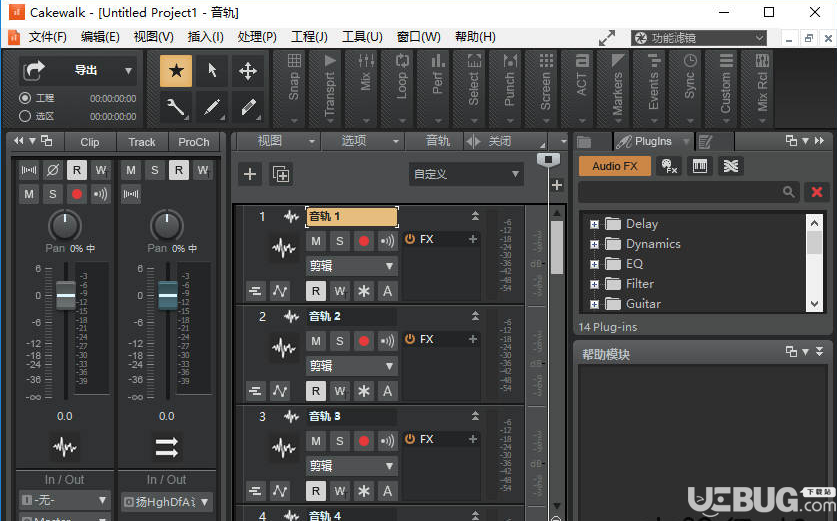Open the 自定义 track control dropdown
The image size is (837, 521).
point(466,174)
